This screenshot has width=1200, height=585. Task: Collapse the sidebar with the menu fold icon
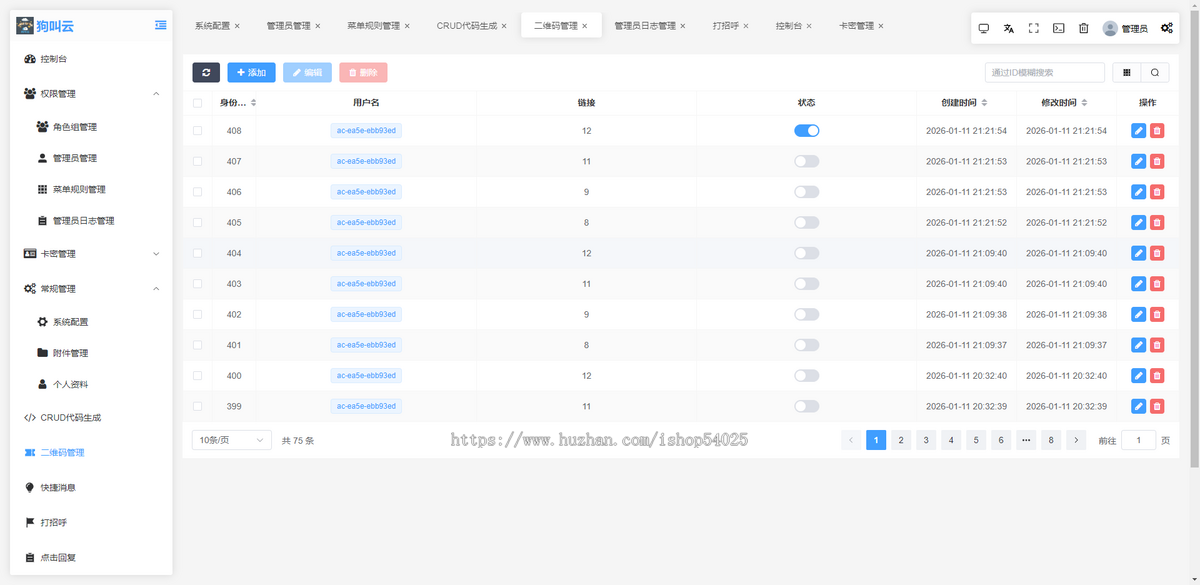161,25
